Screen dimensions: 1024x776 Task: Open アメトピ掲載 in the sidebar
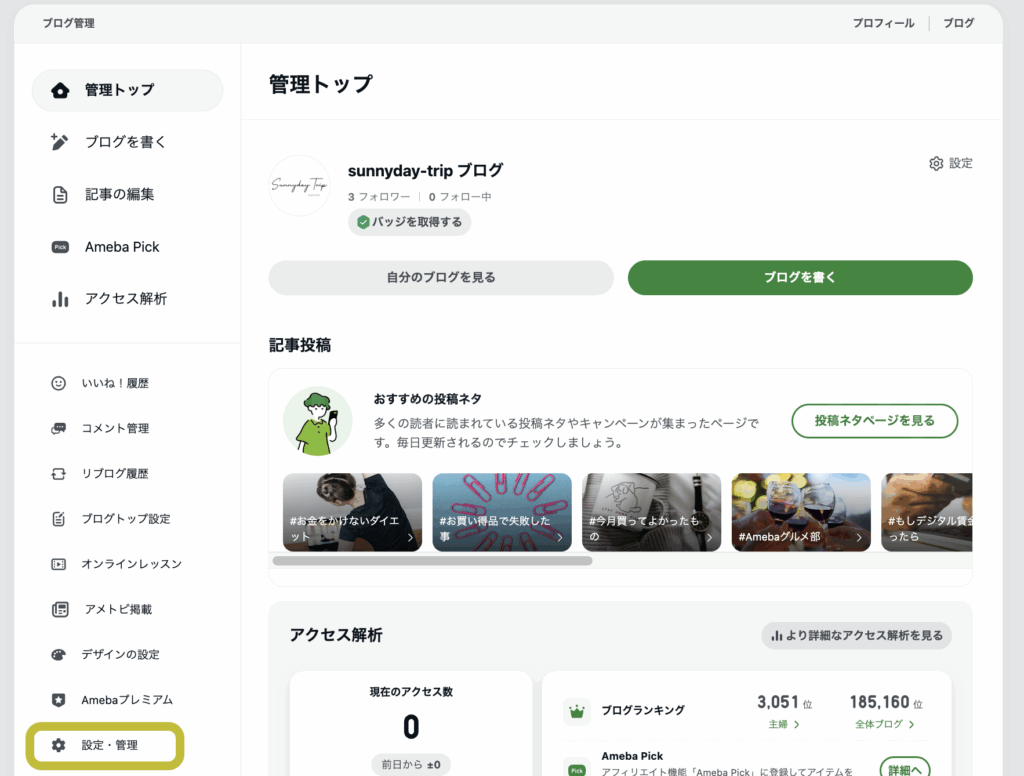(118, 609)
